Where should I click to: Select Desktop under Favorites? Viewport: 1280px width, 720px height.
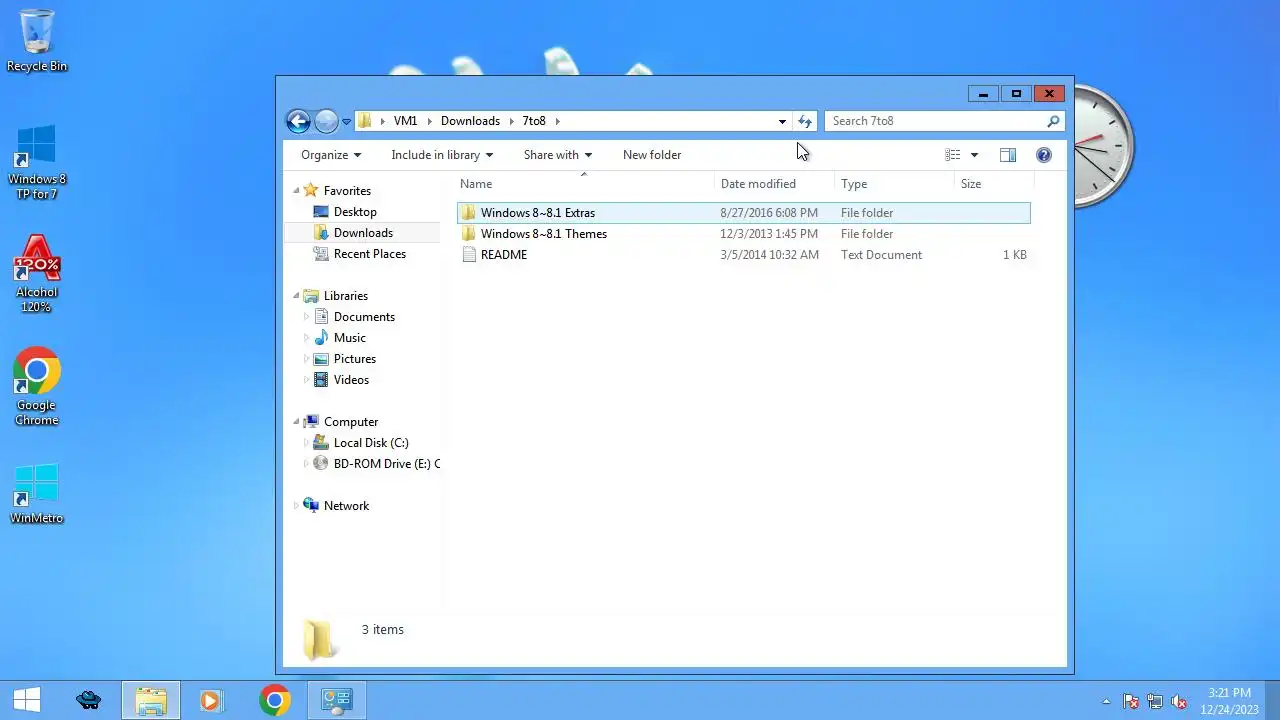coord(355,212)
